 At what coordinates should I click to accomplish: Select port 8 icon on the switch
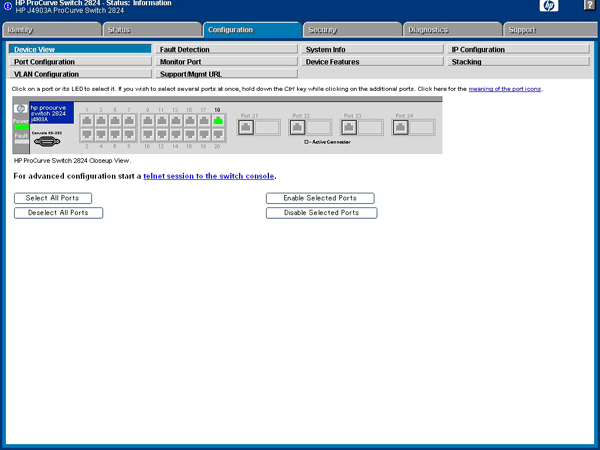(x=129, y=135)
